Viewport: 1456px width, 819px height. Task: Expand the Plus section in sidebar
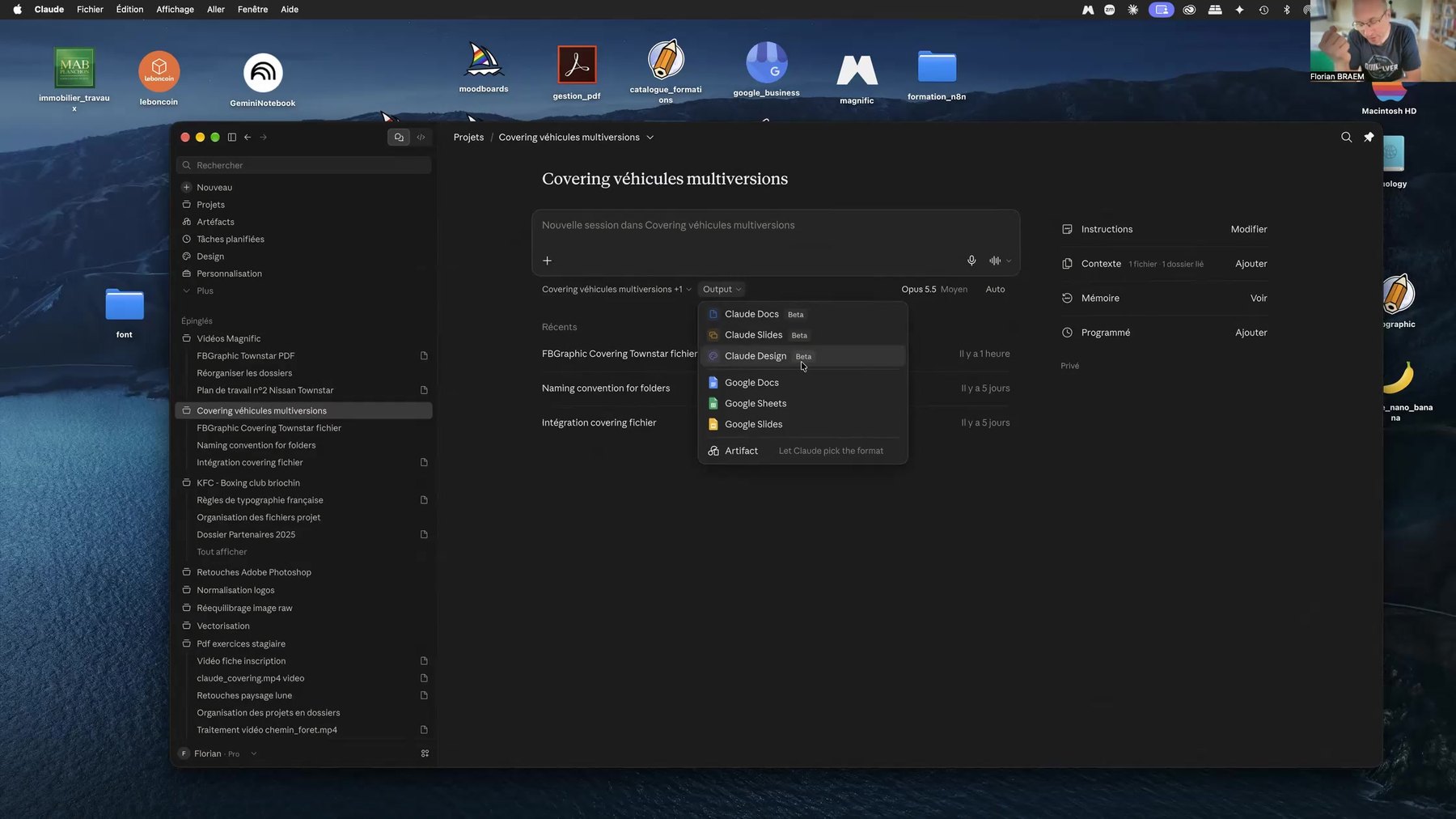pyautogui.click(x=205, y=291)
